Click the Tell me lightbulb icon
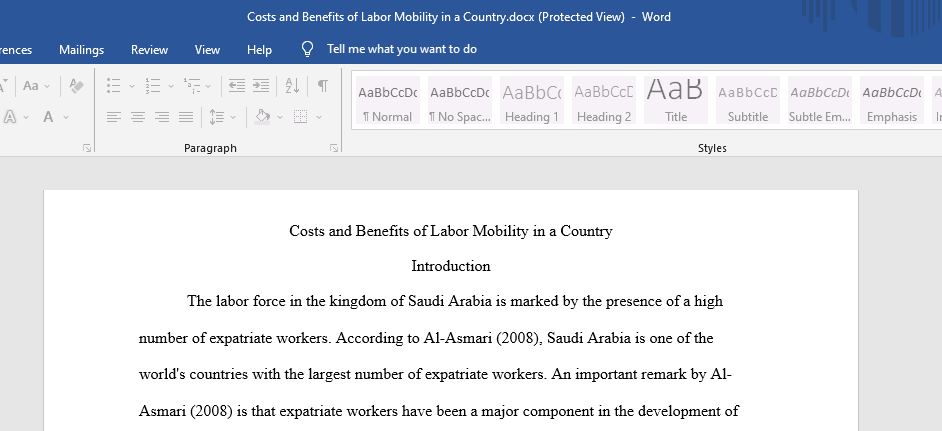This screenshot has height=431, width=942. [x=307, y=49]
